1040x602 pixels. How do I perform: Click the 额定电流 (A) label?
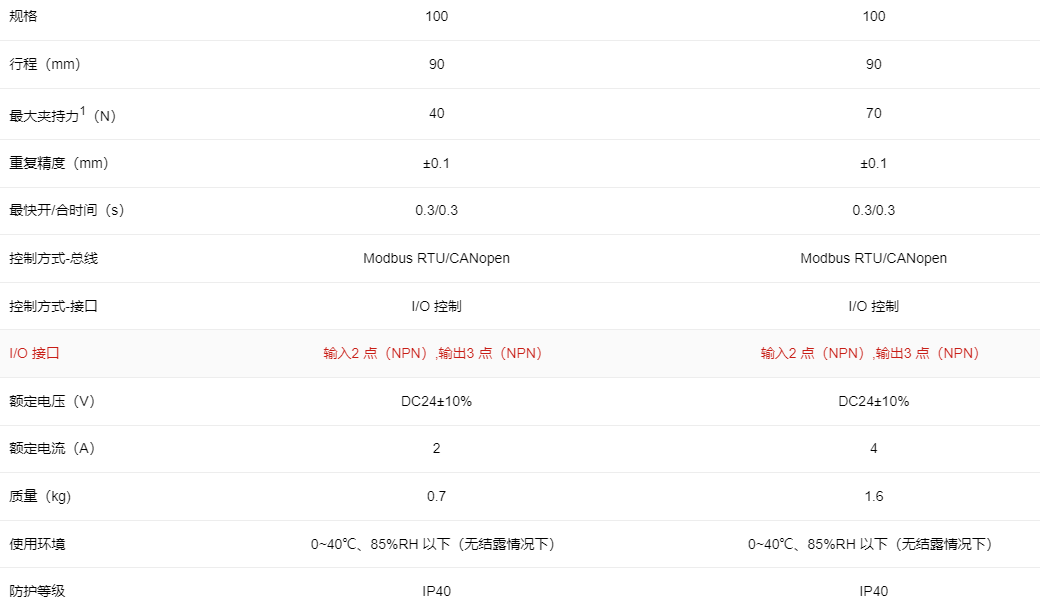pos(51,448)
